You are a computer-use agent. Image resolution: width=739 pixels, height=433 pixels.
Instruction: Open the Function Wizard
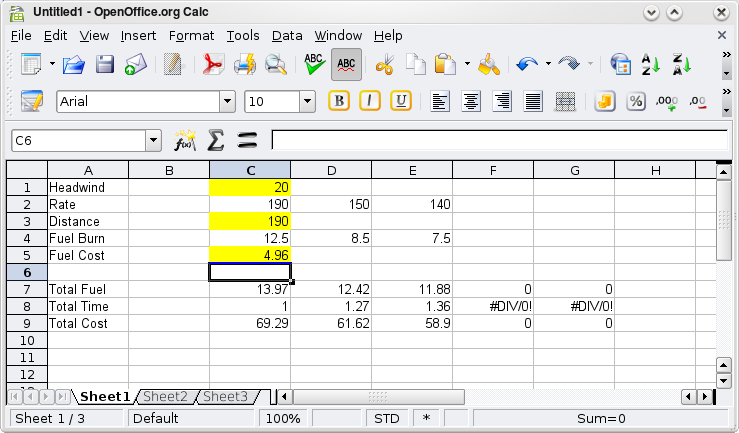[x=185, y=140]
